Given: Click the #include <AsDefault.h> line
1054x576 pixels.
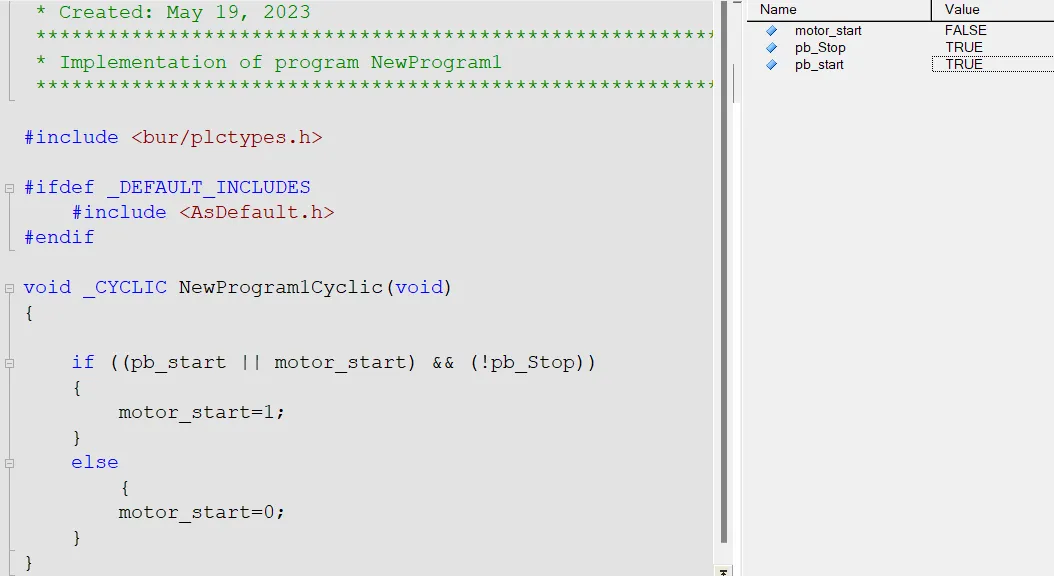Looking at the screenshot, I should 203,212.
